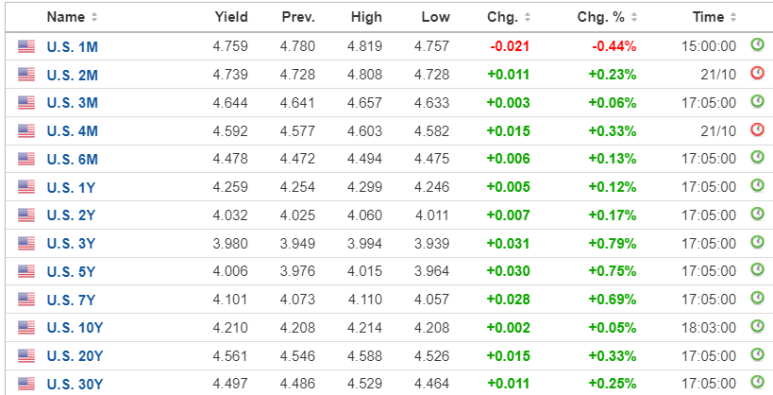Viewport: 773px width, 395px height.
Task: Click the US flag icon beside U.S. 1Y
Action: coord(27,187)
